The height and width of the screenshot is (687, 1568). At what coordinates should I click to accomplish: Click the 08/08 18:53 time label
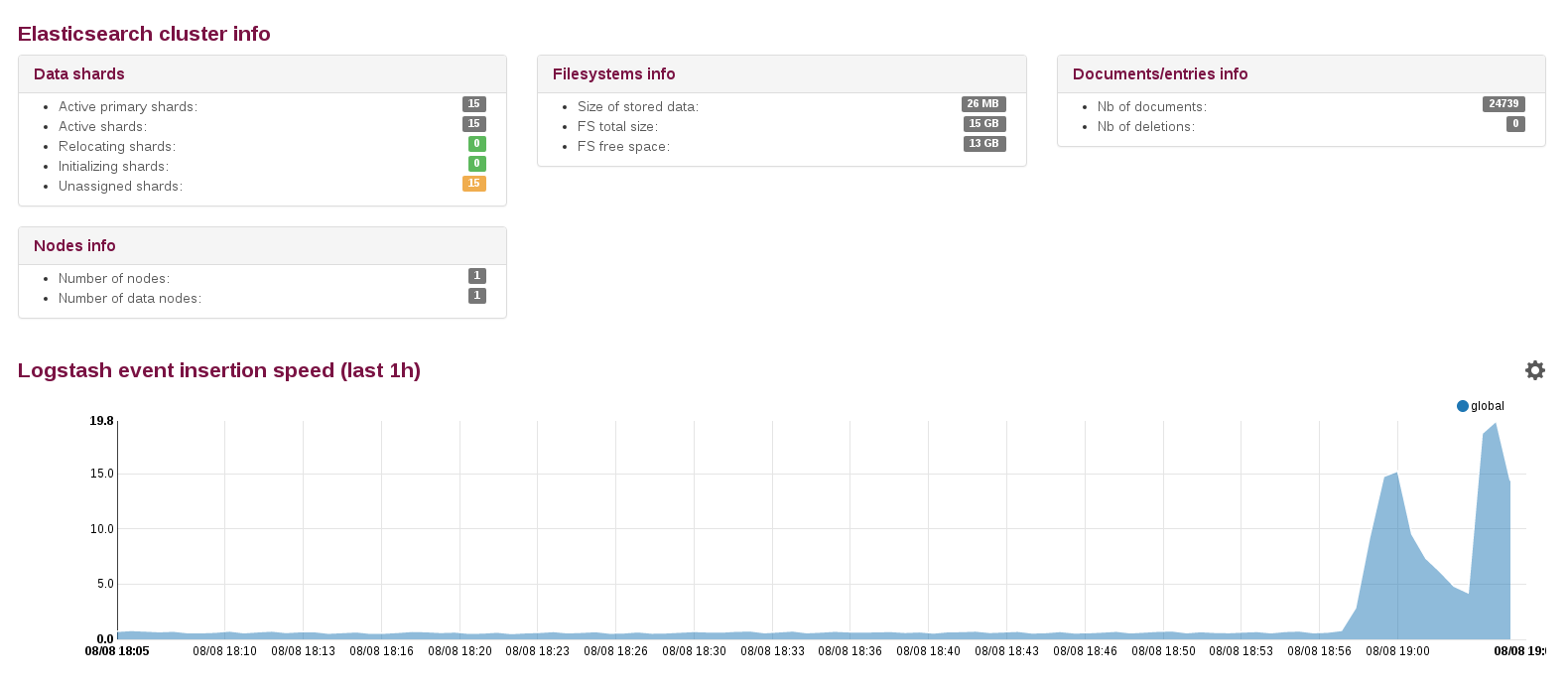[x=1241, y=651]
